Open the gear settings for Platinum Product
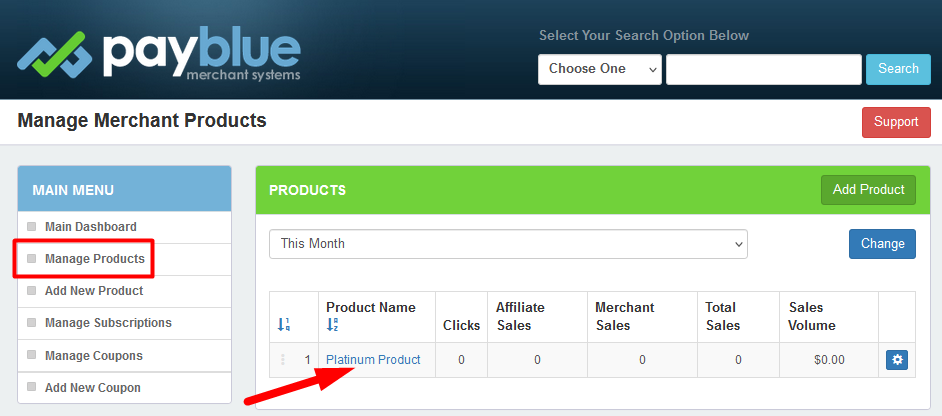 click(897, 360)
